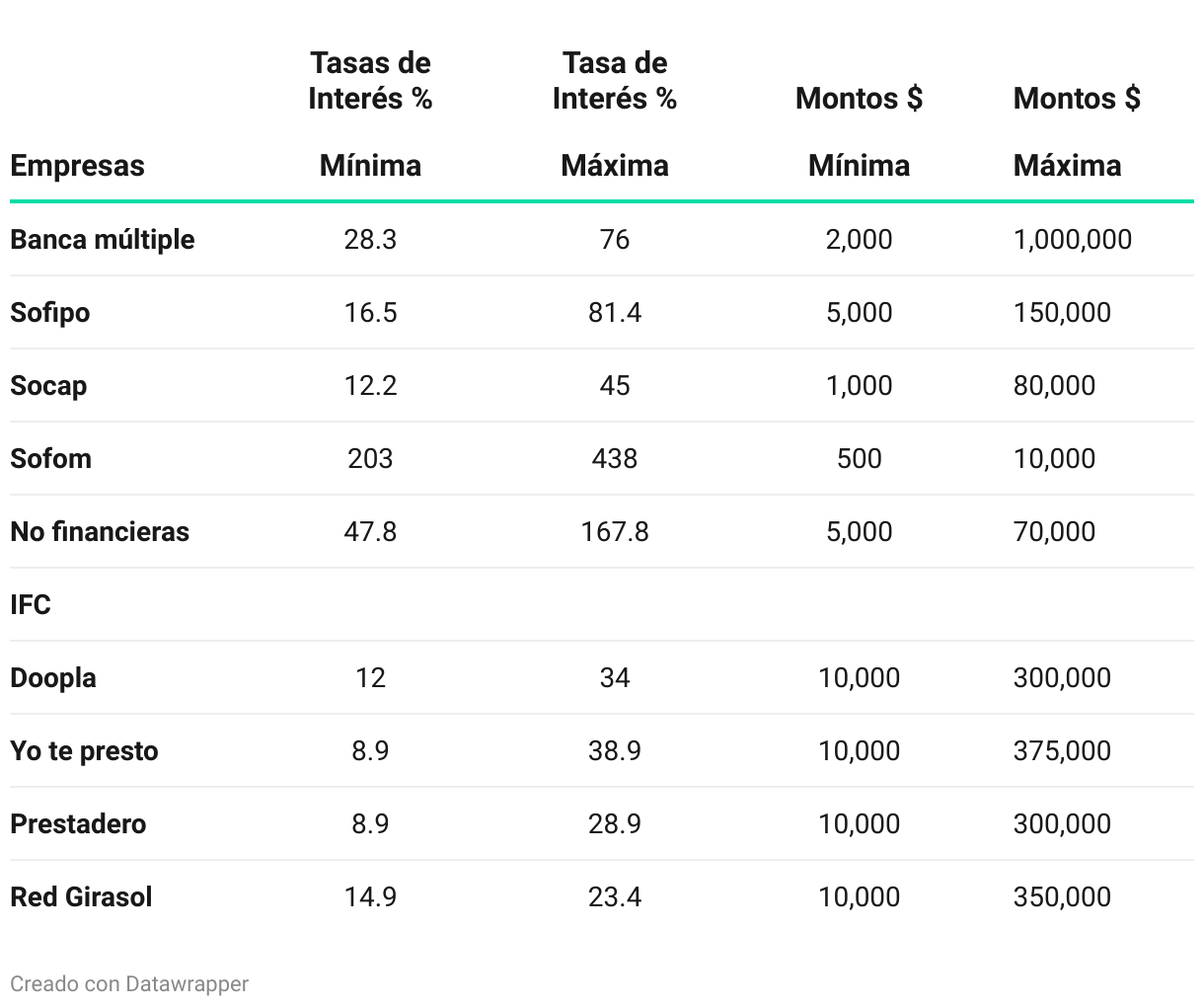Image resolution: width=1204 pixels, height=1007 pixels.
Task: Click the 1,000,000 maximum amount cell
Action: [1072, 240]
